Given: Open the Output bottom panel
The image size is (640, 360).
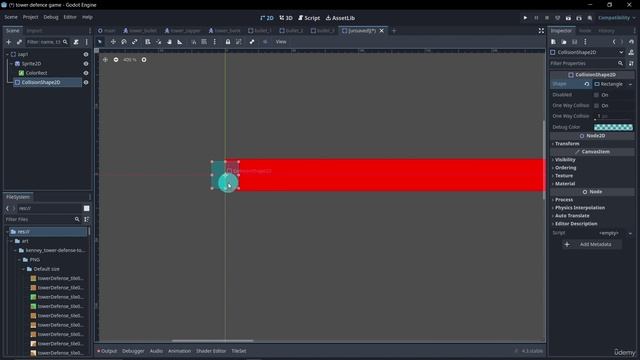Looking at the screenshot, I should pyautogui.click(x=107, y=351).
